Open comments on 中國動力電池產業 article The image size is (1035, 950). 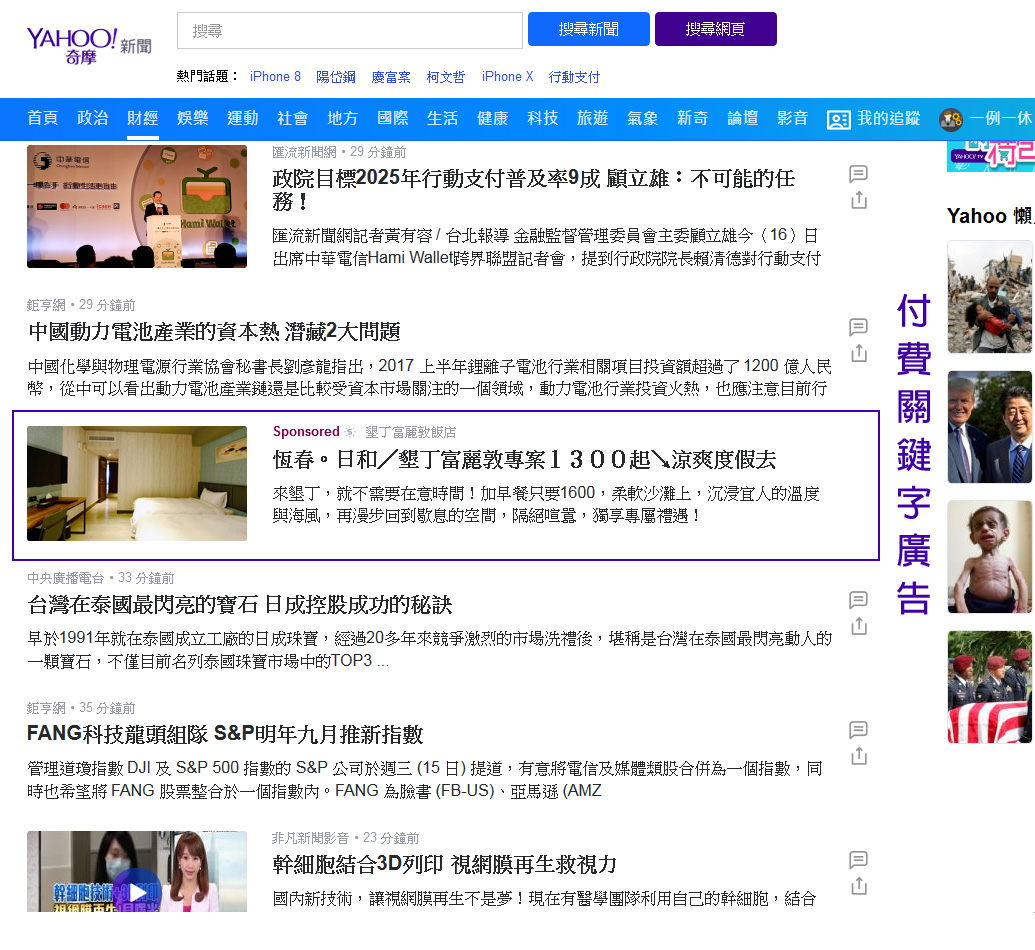[858, 327]
